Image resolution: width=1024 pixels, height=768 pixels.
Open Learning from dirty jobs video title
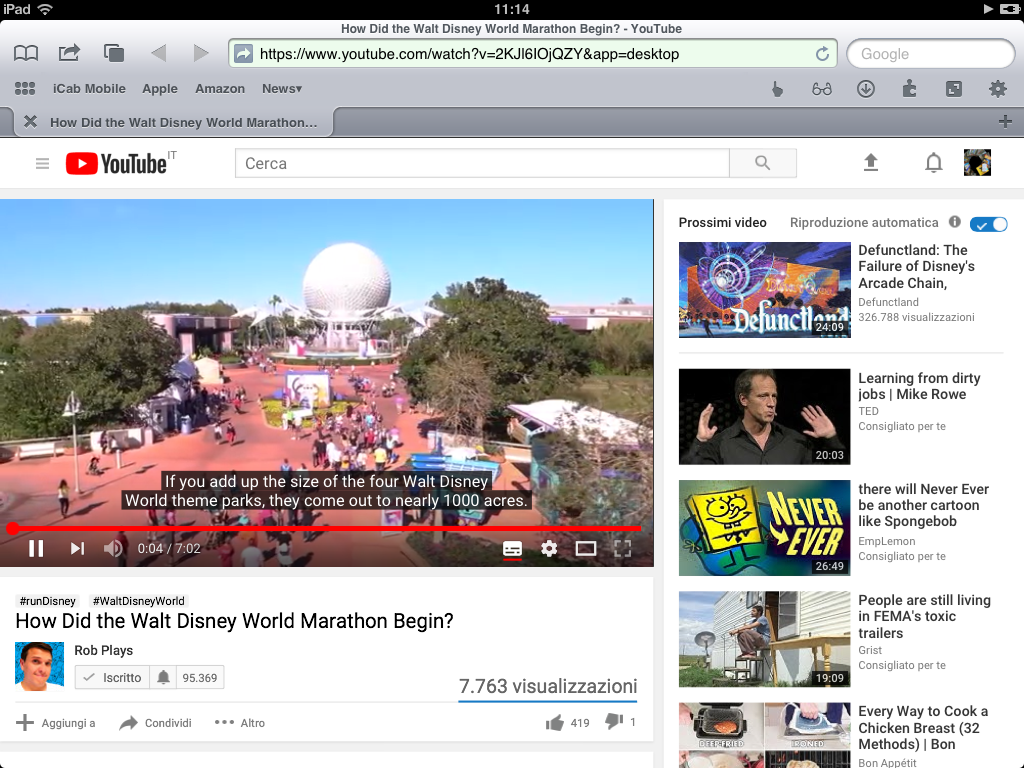(x=919, y=386)
